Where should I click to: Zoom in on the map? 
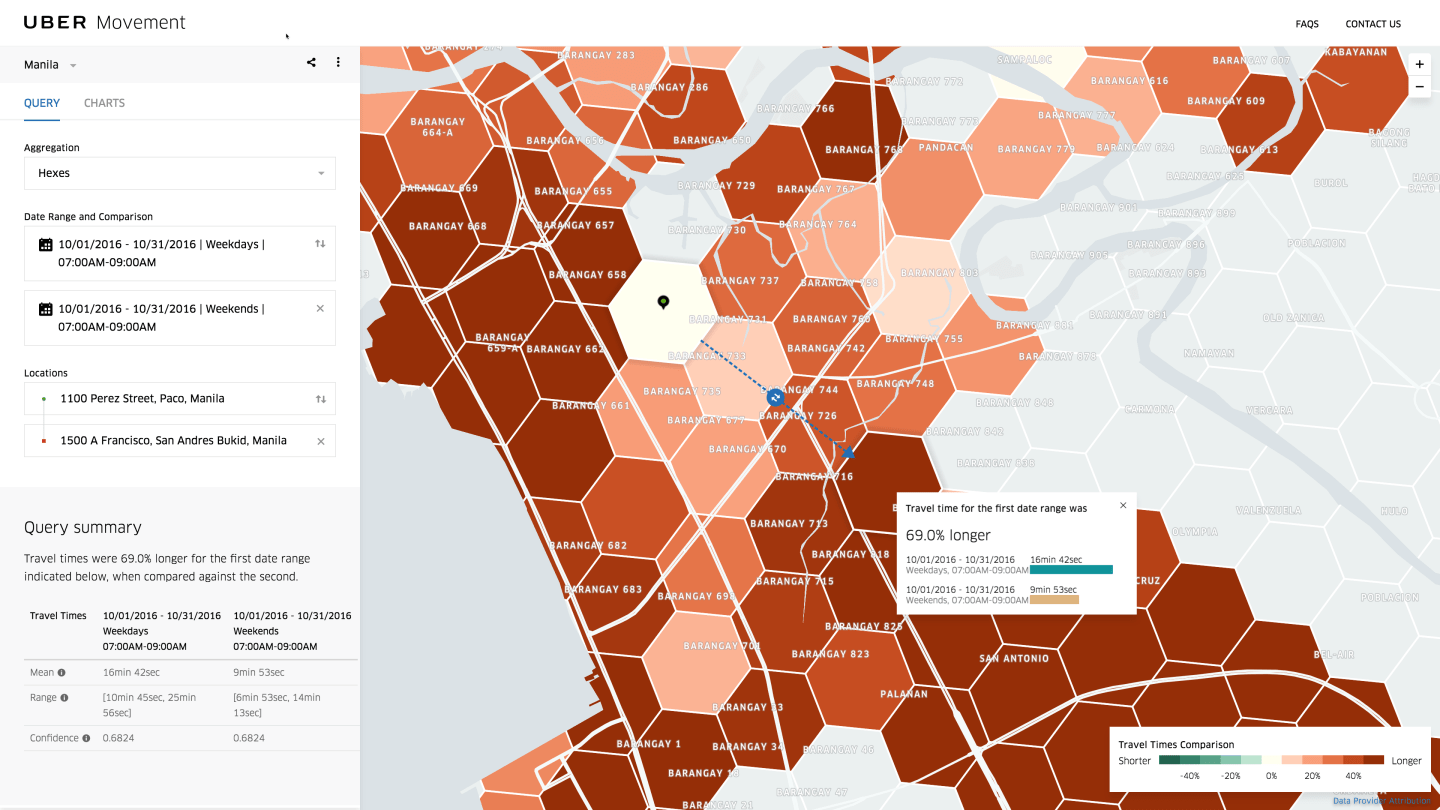click(x=1419, y=64)
